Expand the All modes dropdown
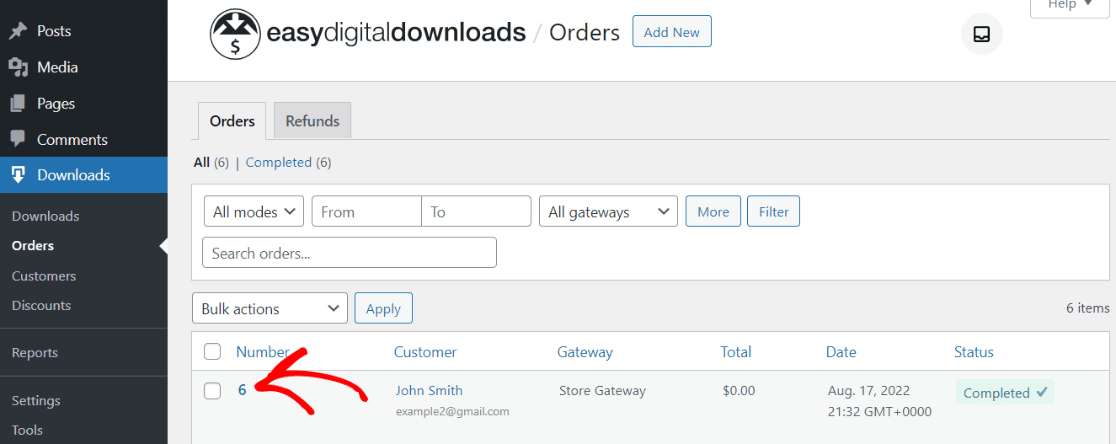This screenshot has width=1116, height=444. pos(254,212)
